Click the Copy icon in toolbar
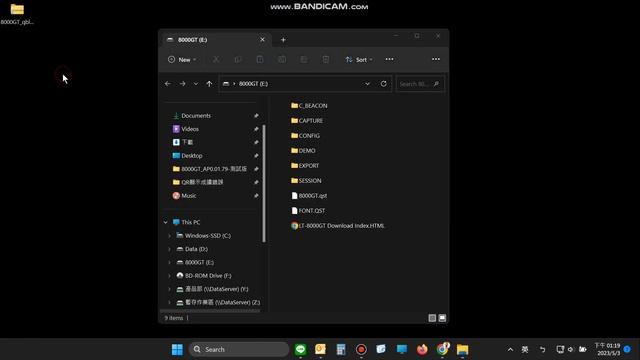 (238, 60)
